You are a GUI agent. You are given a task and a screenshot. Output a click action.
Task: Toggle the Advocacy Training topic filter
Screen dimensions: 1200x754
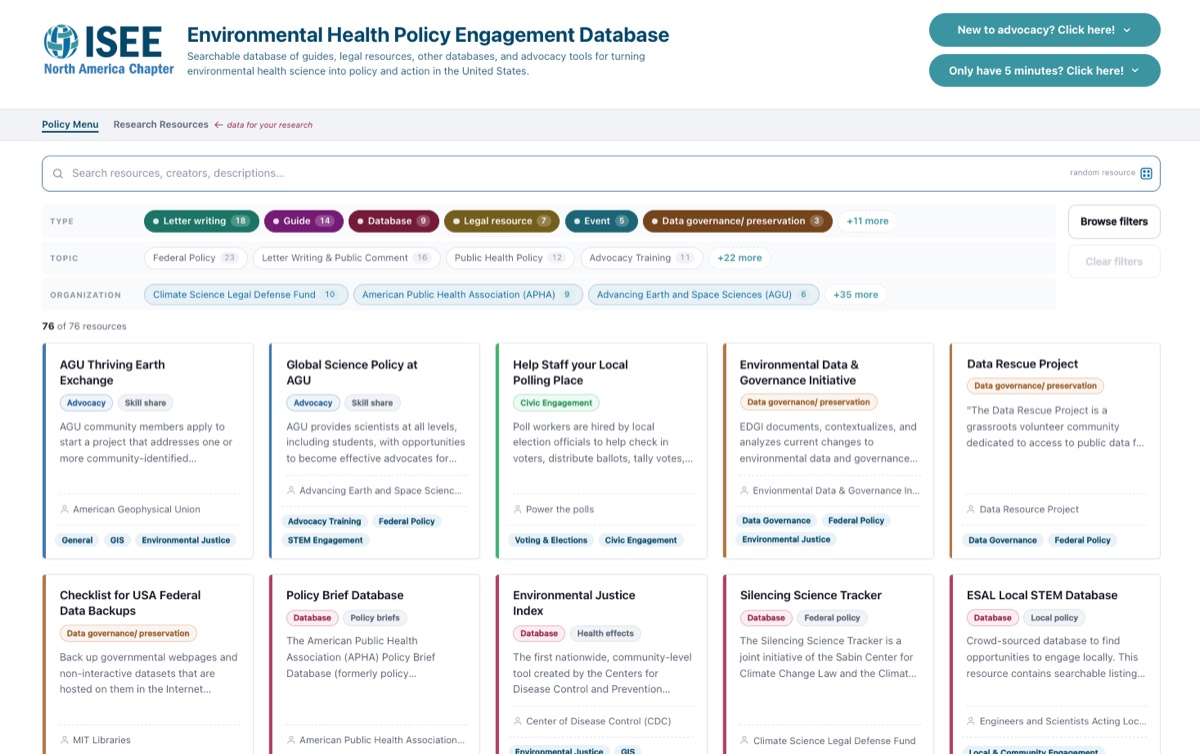[x=640, y=258]
